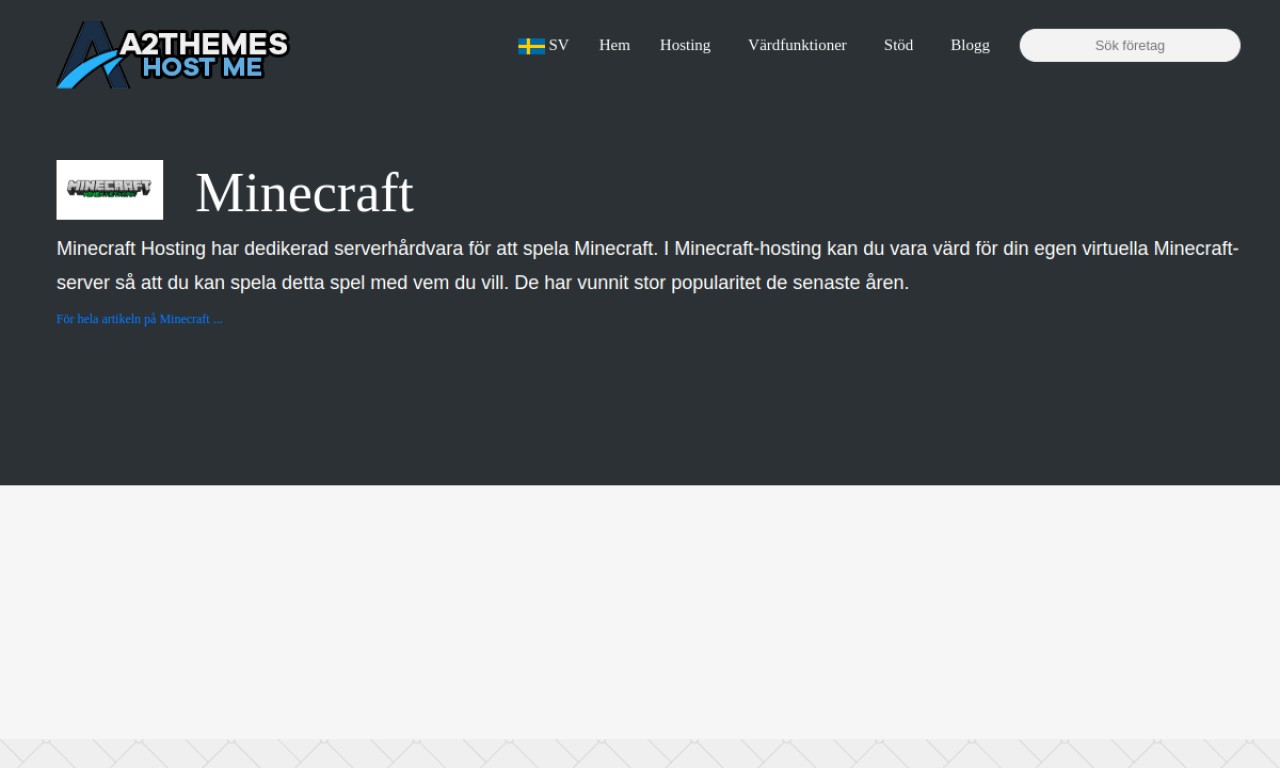The image size is (1280, 768).
Task: Open the Stöd menu item
Action: 898,45
